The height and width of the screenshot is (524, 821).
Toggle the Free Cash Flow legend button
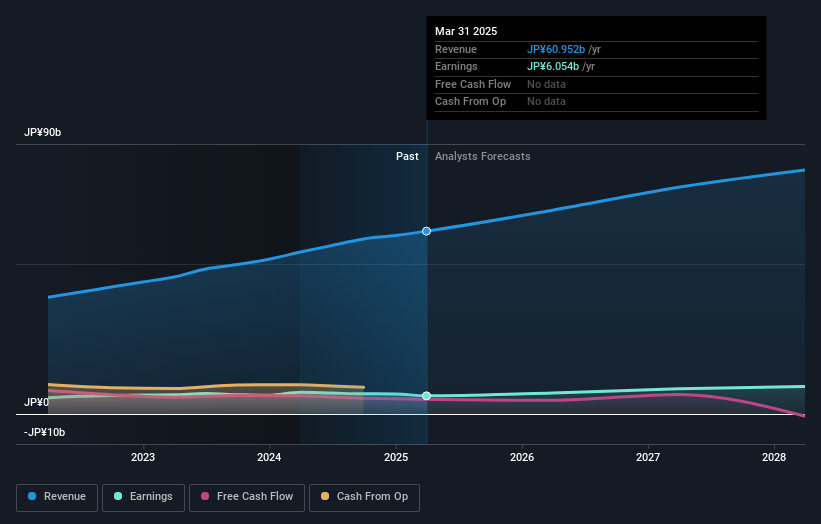(x=247, y=497)
